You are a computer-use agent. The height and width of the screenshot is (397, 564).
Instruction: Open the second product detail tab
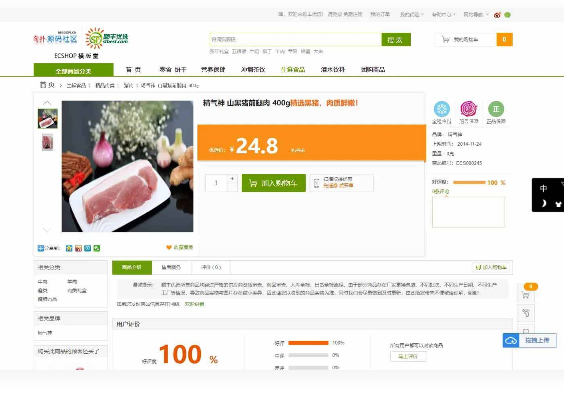[x=171, y=267]
